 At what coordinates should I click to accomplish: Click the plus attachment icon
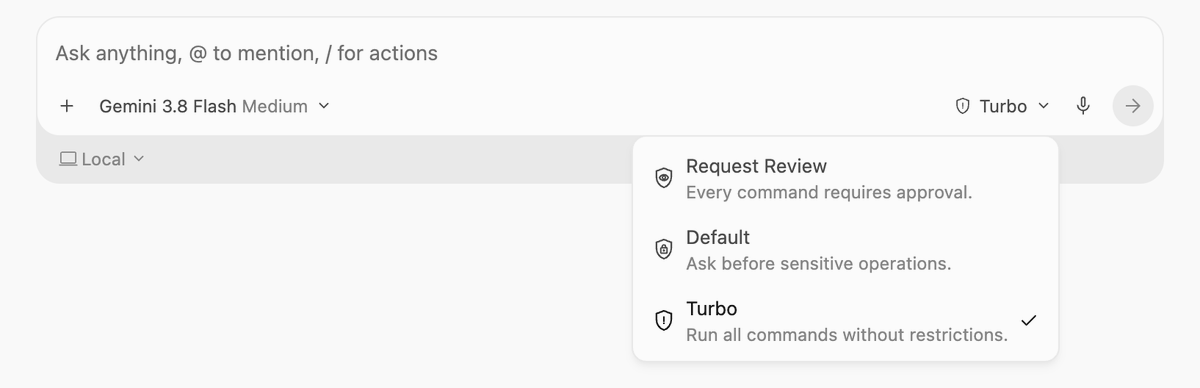67,106
